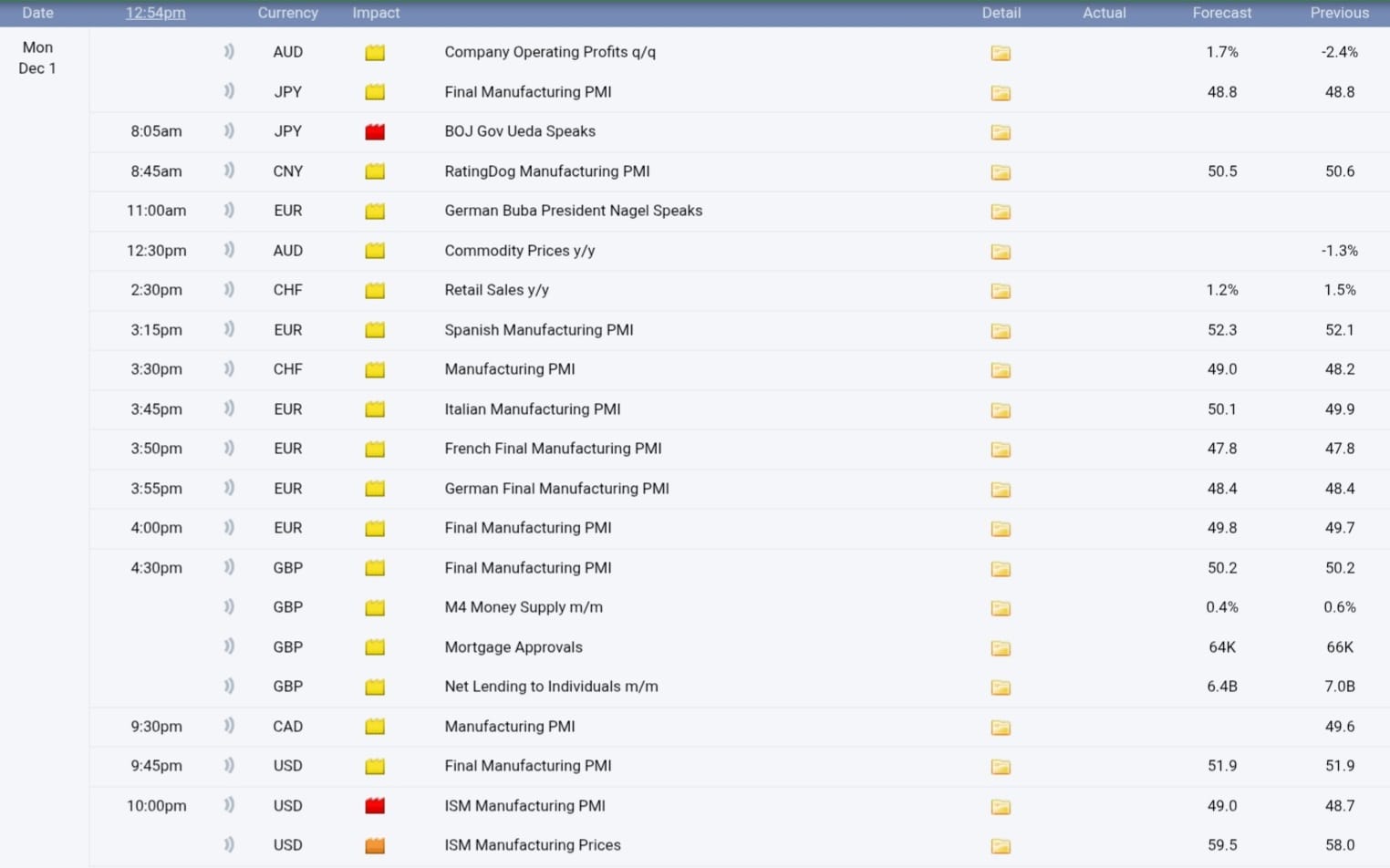This screenshot has width=1390, height=868.
Task: Toggle the sound alert for RatingDog Manufacturing PMI
Action: 229,170
